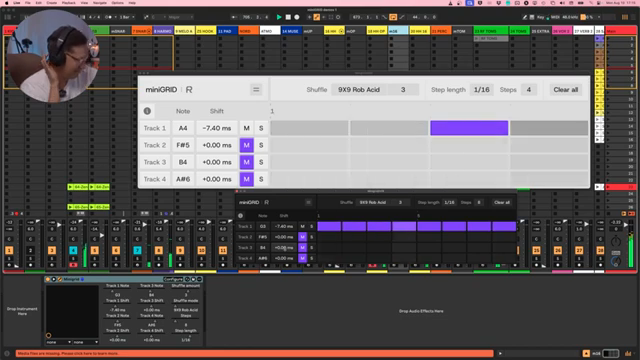
Task: Click Steps value 4 in large miniGRID
Action: click(529, 89)
